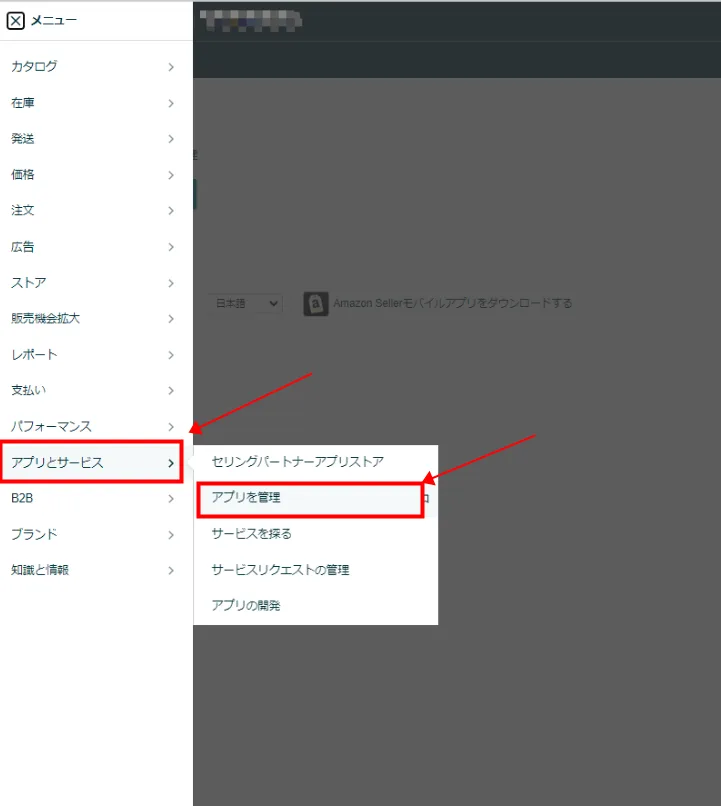The width and height of the screenshot is (721, 806).
Task: Choose セリングパートナーアプリストア in the submenu
Action: click(x=316, y=462)
